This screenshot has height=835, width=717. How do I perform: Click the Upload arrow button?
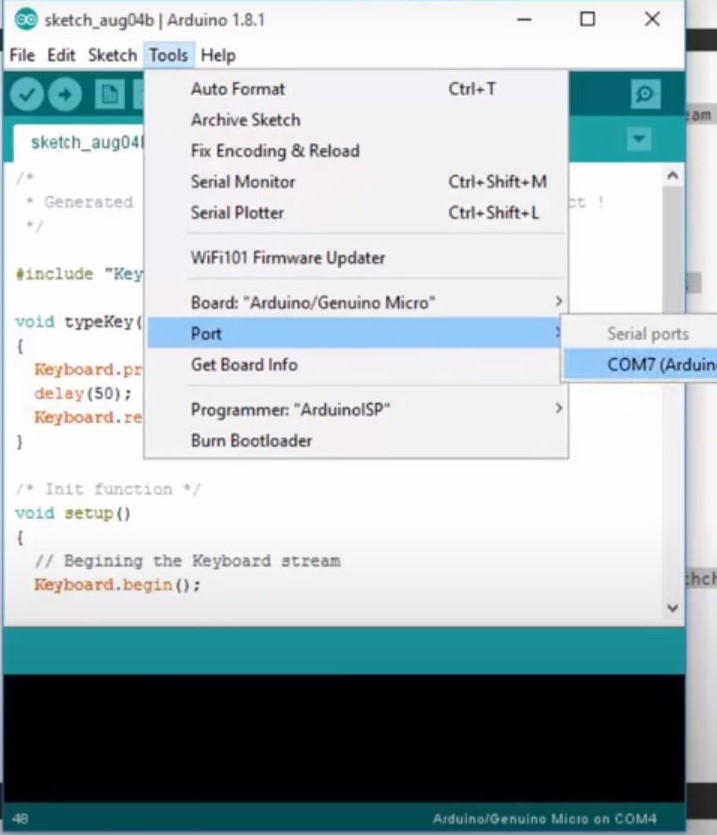[65, 94]
